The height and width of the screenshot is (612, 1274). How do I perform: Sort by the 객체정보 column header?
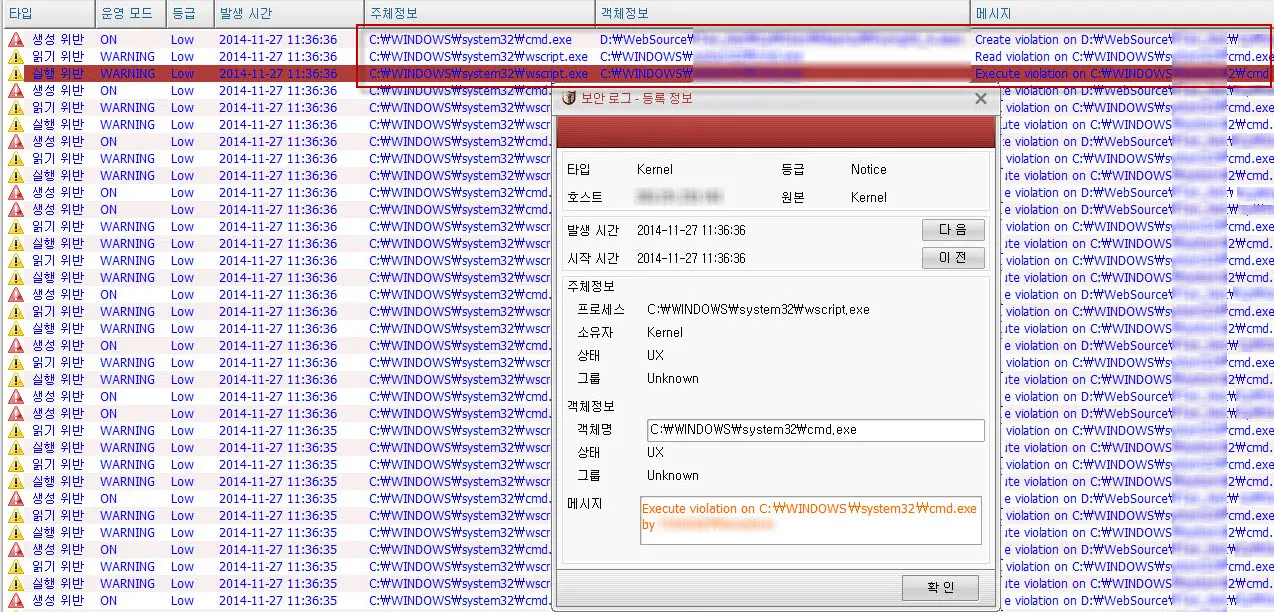[625, 14]
